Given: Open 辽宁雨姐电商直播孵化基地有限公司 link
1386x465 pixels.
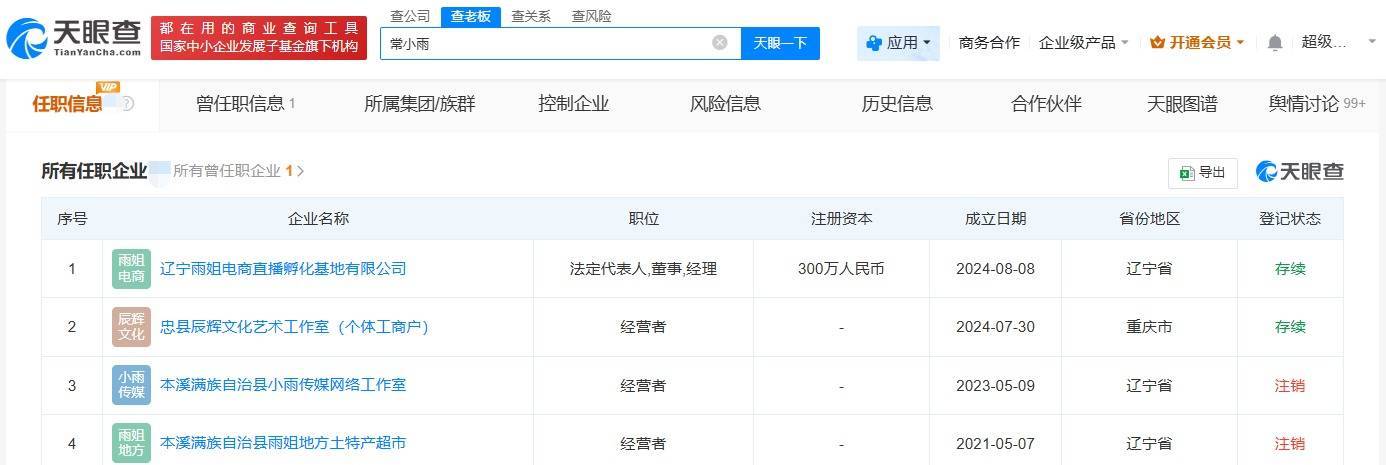Looking at the screenshot, I should click(283, 269).
